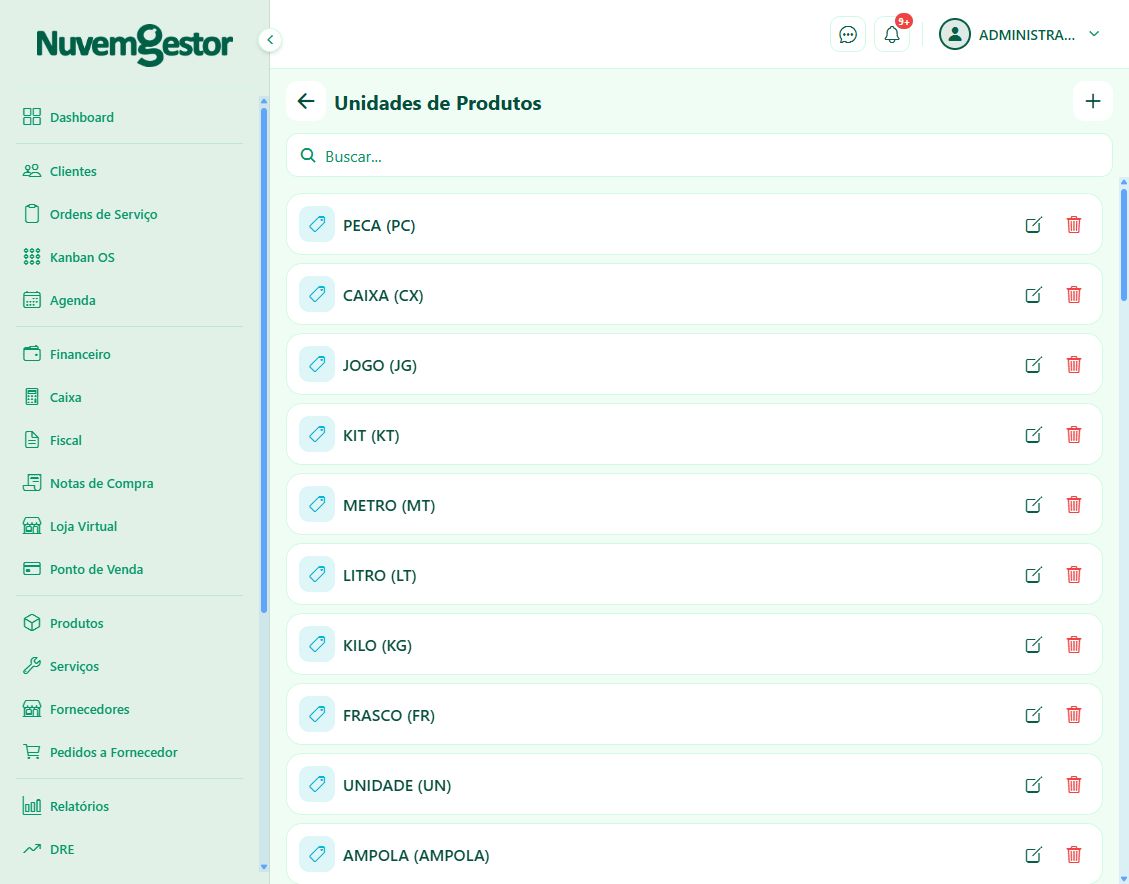Click the NuvemGestor logo
This screenshot has height=884, width=1129.
tap(135, 45)
